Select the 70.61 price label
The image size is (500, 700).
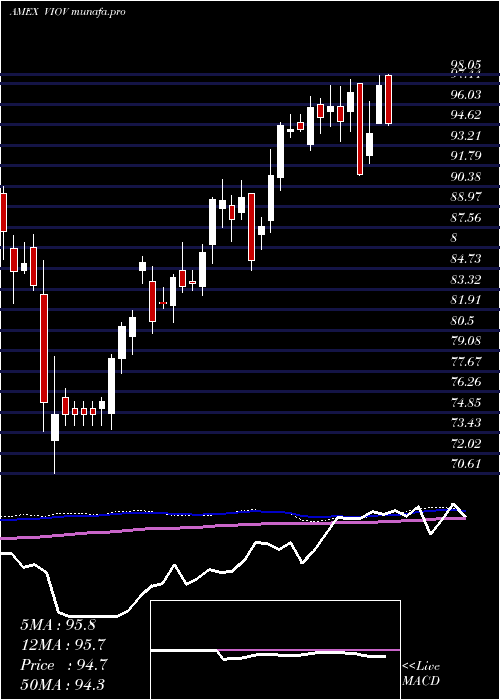pos(466,464)
